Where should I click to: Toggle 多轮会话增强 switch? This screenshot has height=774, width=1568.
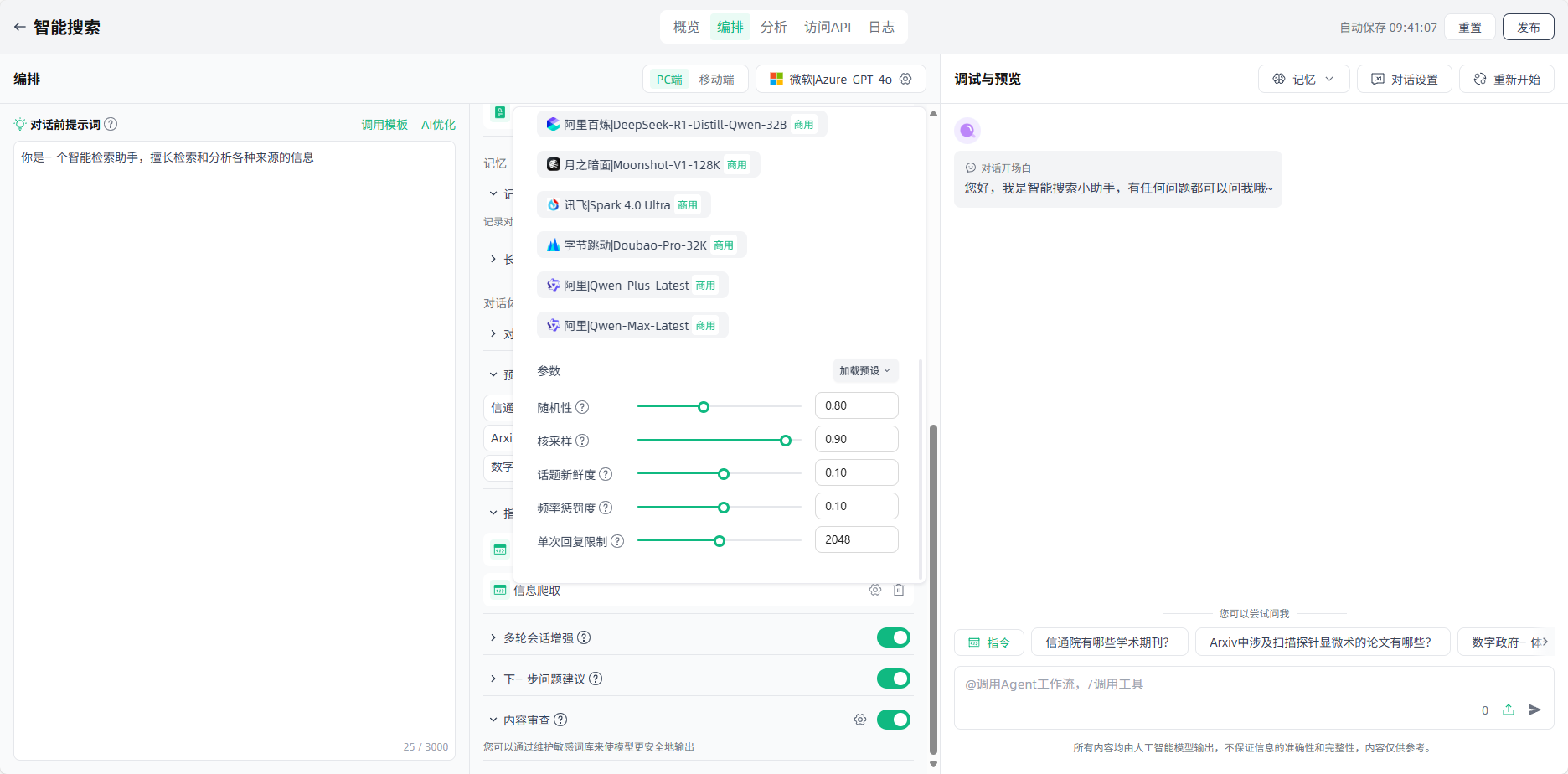[894, 637]
